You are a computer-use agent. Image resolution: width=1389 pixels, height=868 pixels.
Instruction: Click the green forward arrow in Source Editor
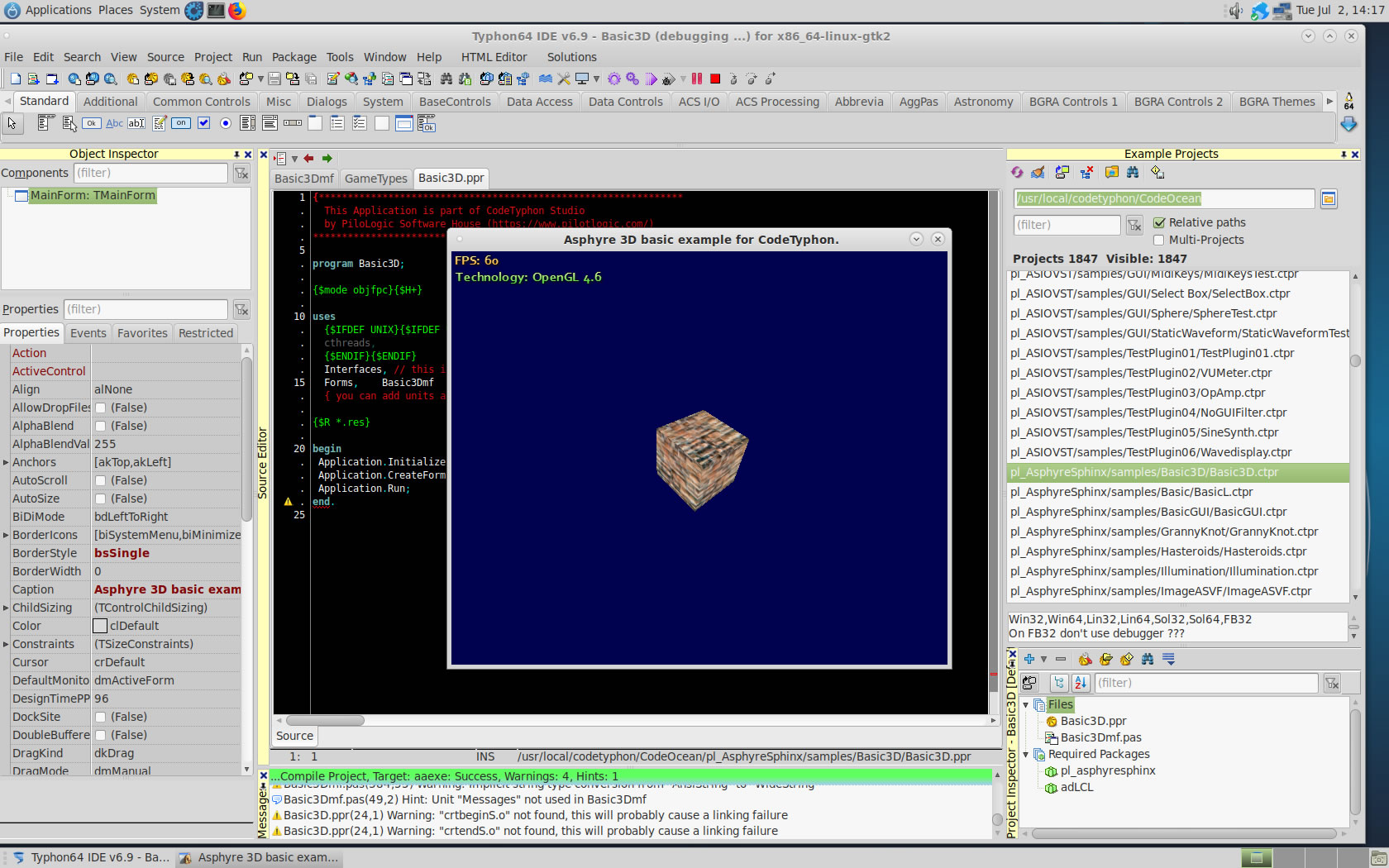[327, 158]
